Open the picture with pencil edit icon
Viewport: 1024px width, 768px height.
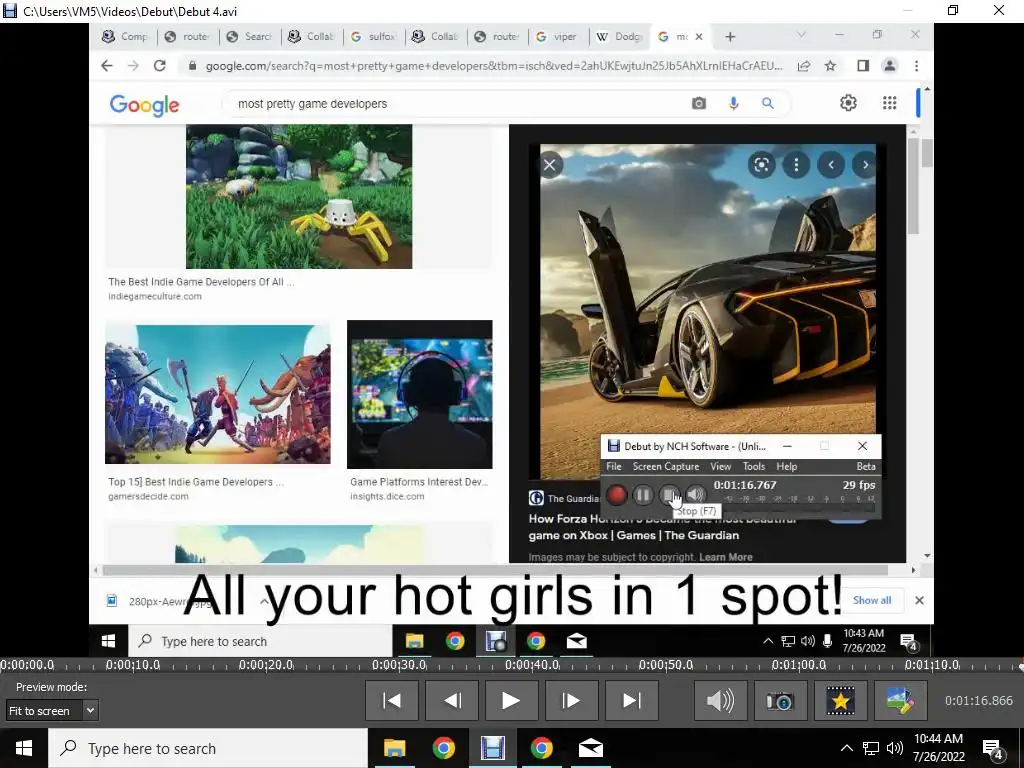click(901, 701)
